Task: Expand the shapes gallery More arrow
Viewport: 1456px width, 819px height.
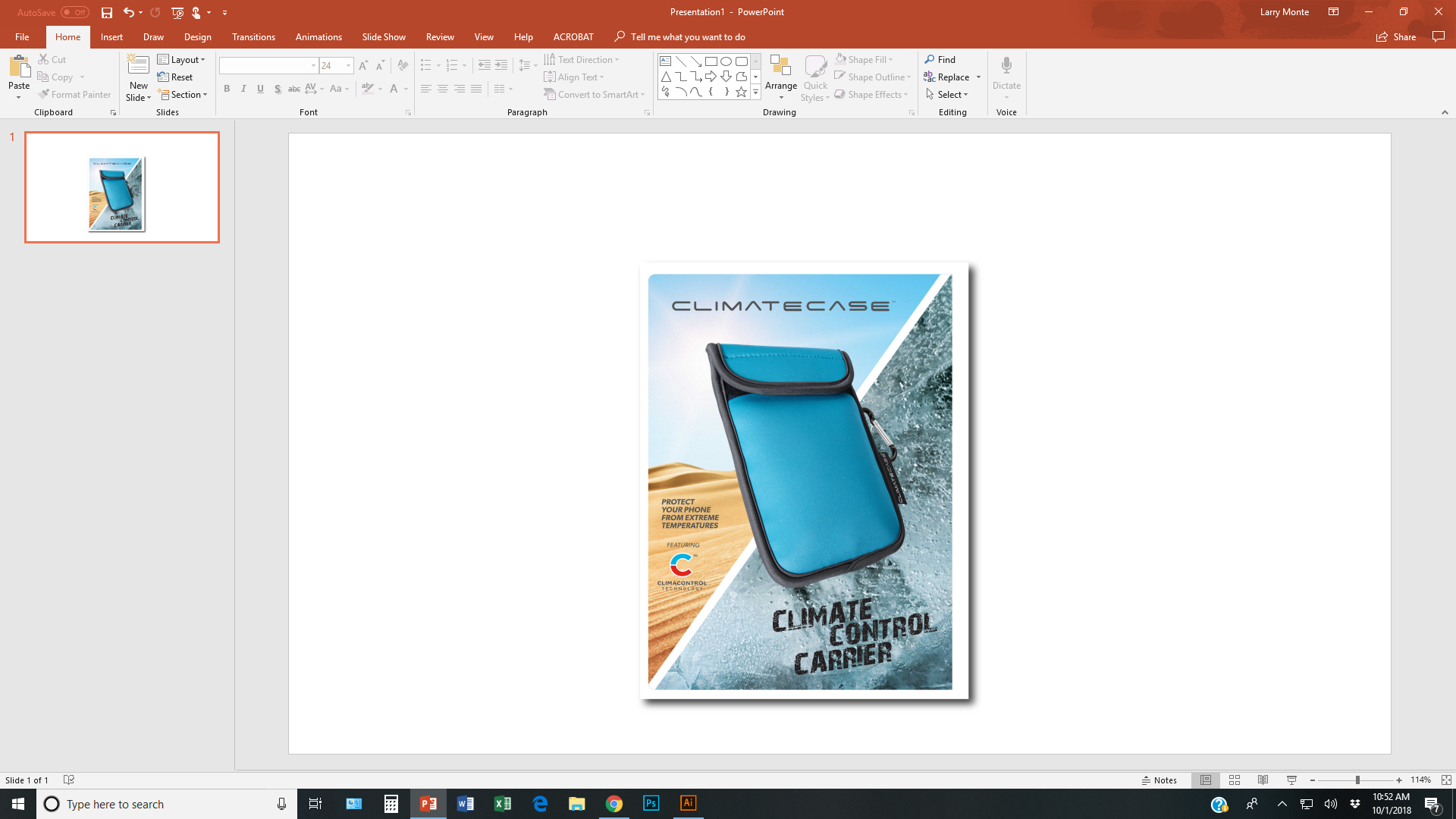Action: [x=755, y=93]
